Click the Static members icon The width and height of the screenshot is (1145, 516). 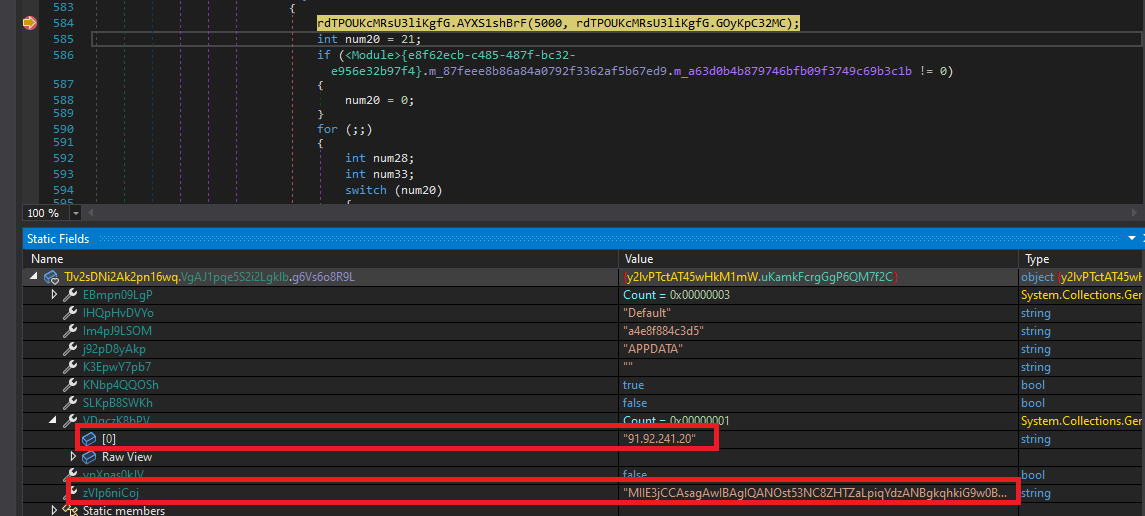70,511
